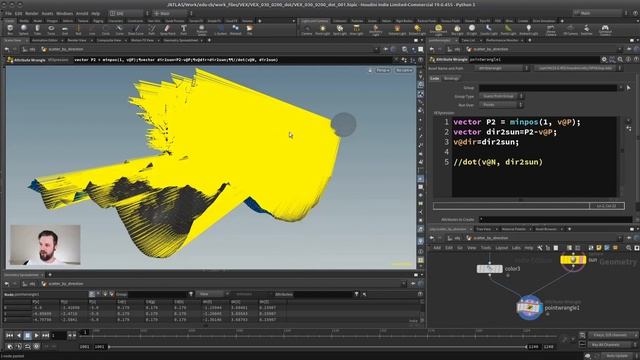Image resolution: width=640 pixels, height=360 pixels.
Task: Play the timeline forward
Action: click(36, 336)
